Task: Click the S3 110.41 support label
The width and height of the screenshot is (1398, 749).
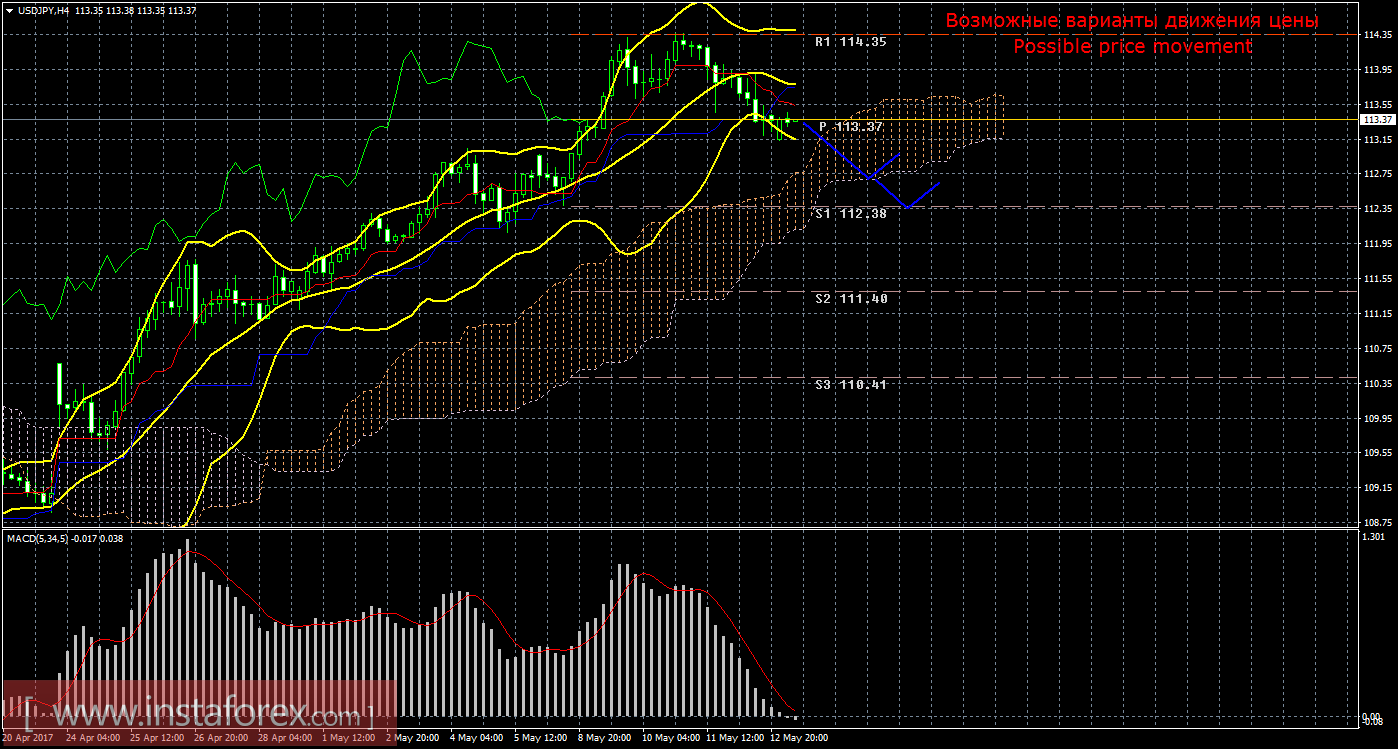Action: point(850,384)
